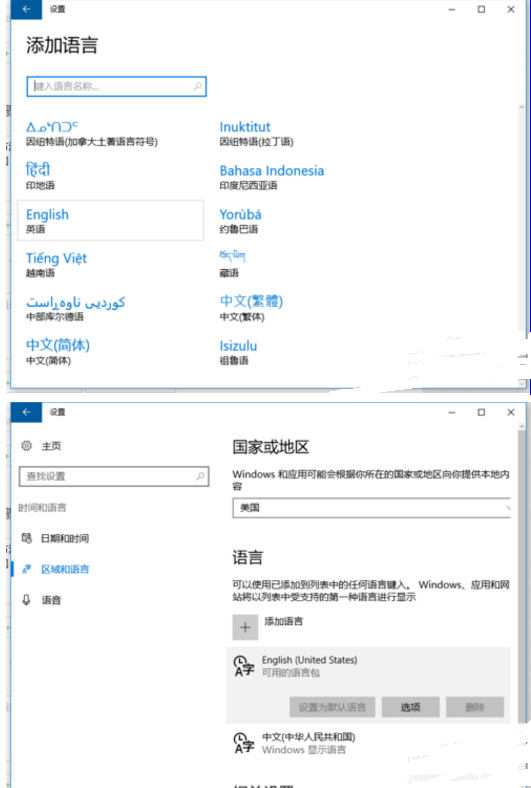This screenshot has height=788, width=531.
Task: Click 可用的语言包 status text
Action: (291, 672)
